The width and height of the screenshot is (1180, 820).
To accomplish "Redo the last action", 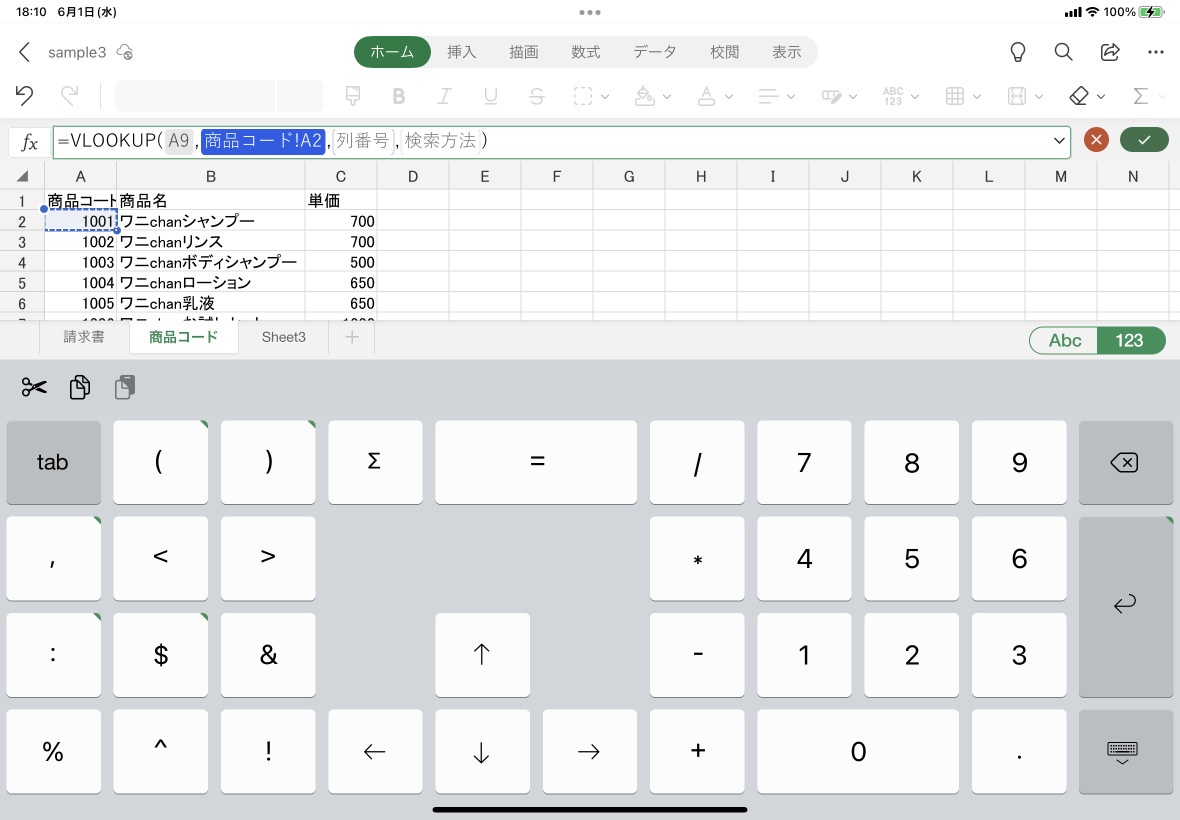I will [x=69, y=96].
